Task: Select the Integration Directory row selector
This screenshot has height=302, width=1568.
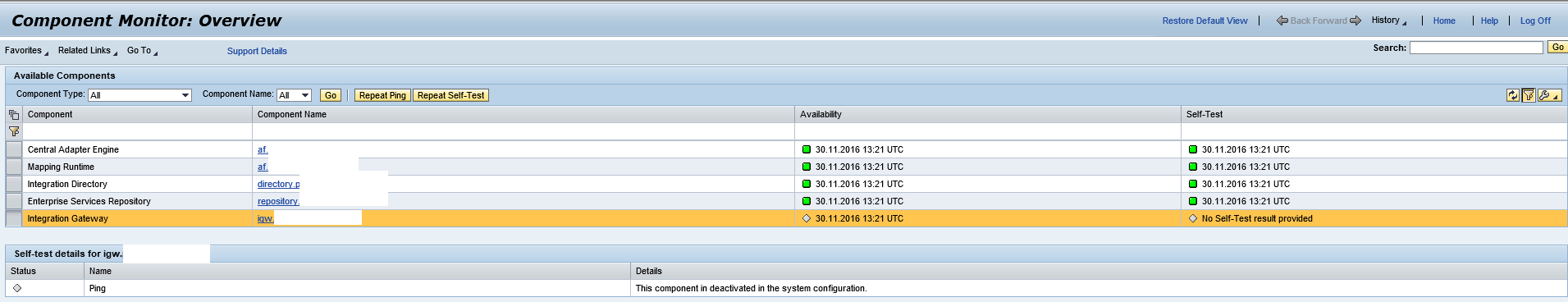Action: tap(14, 184)
